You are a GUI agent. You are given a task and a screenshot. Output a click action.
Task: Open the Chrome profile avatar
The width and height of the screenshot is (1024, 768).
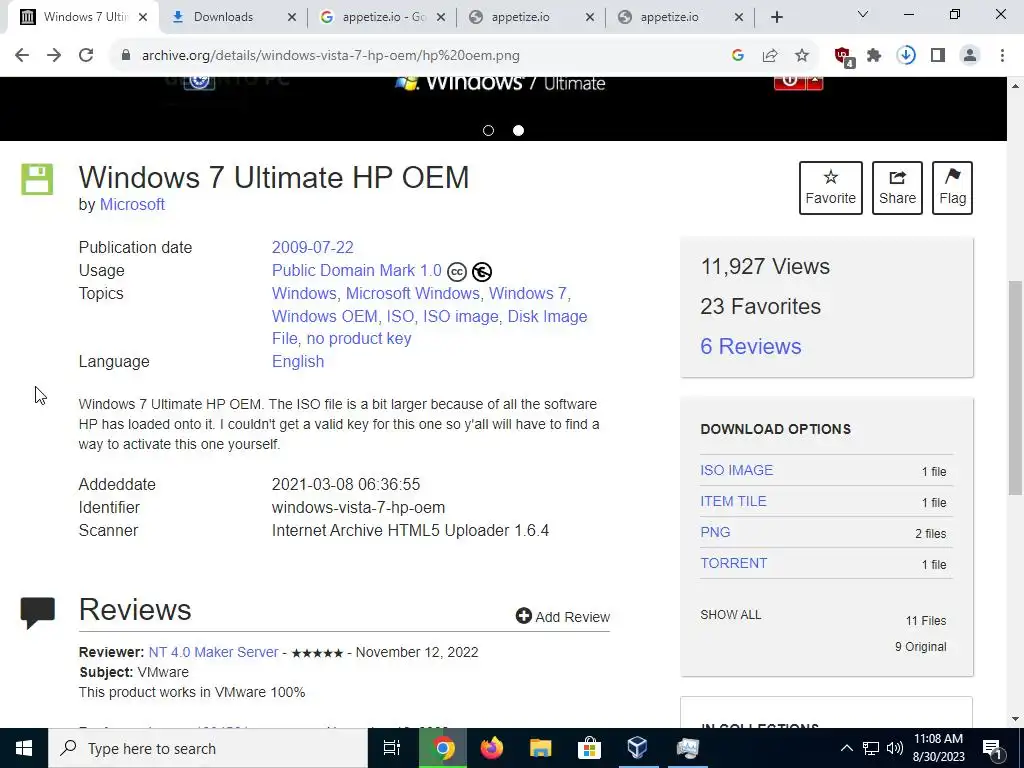pyautogui.click(x=970, y=56)
